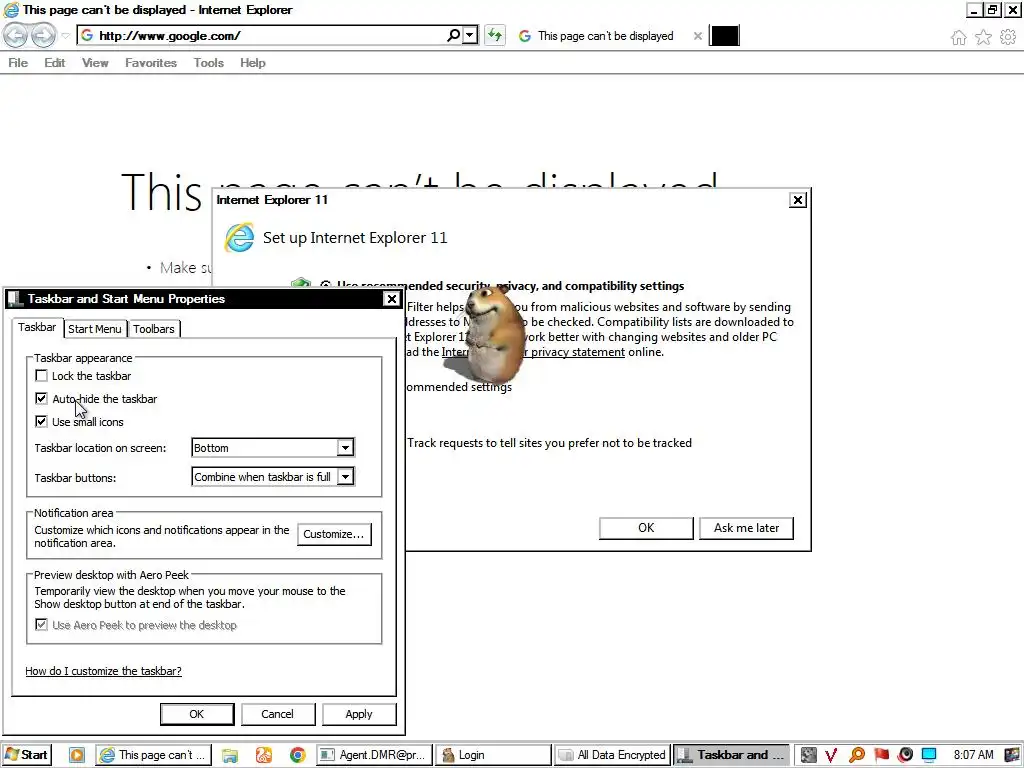The height and width of the screenshot is (768, 1024).
Task: Switch to the Login taskbar window
Action: (493, 755)
